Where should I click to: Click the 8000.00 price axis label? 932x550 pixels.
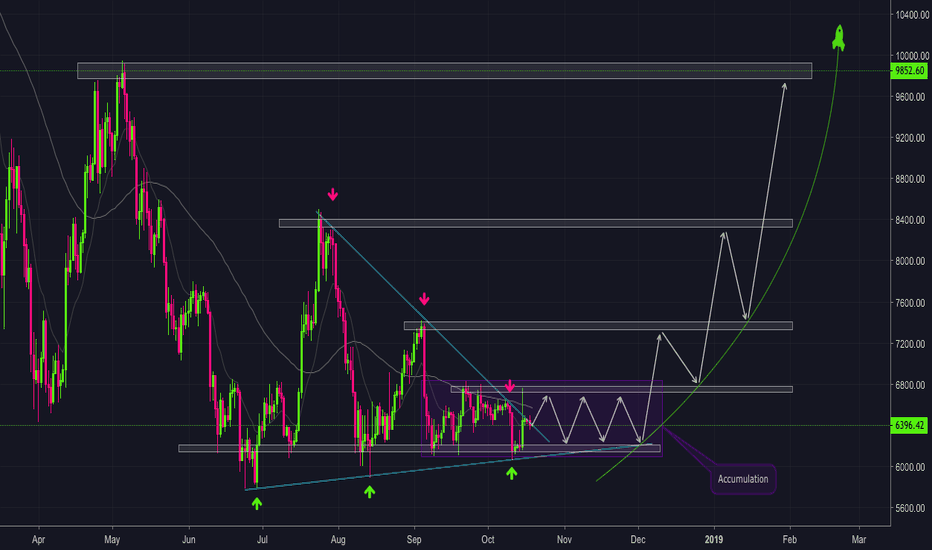click(x=910, y=260)
